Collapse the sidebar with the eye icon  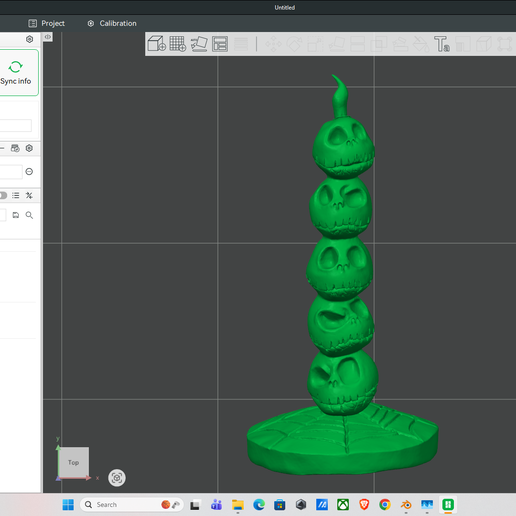point(48,37)
